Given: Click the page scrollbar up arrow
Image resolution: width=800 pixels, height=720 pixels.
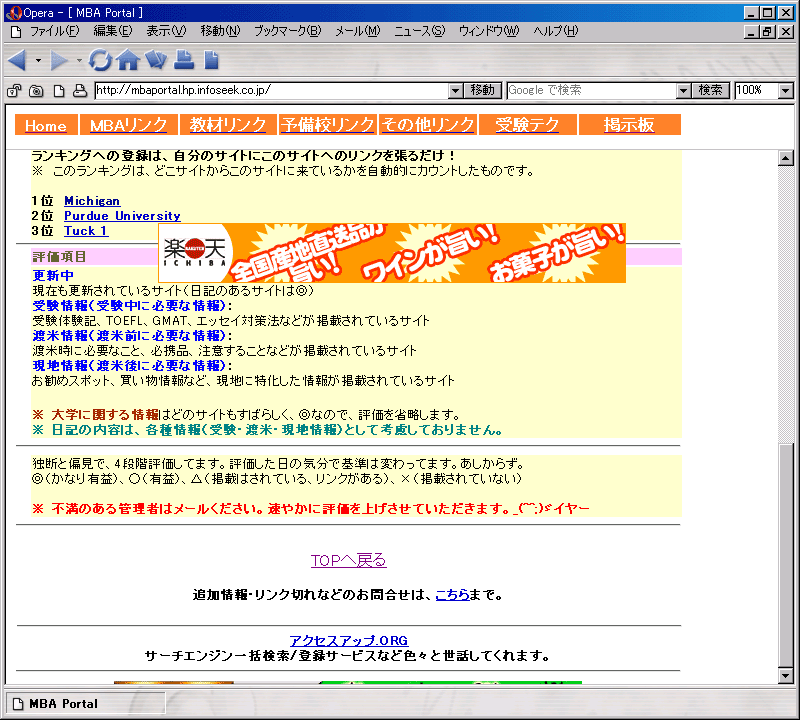Looking at the screenshot, I should pos(786,158).
